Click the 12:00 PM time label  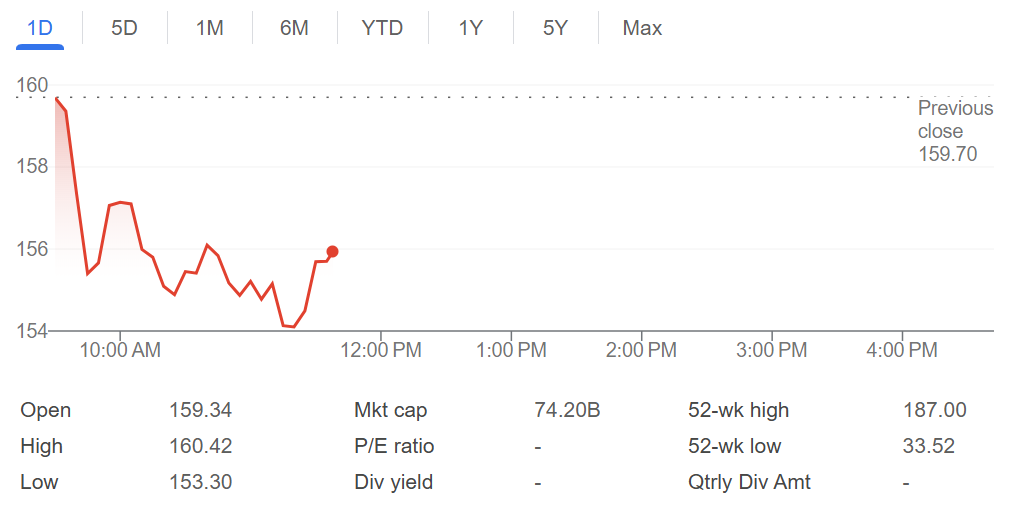tap(381, 350)
